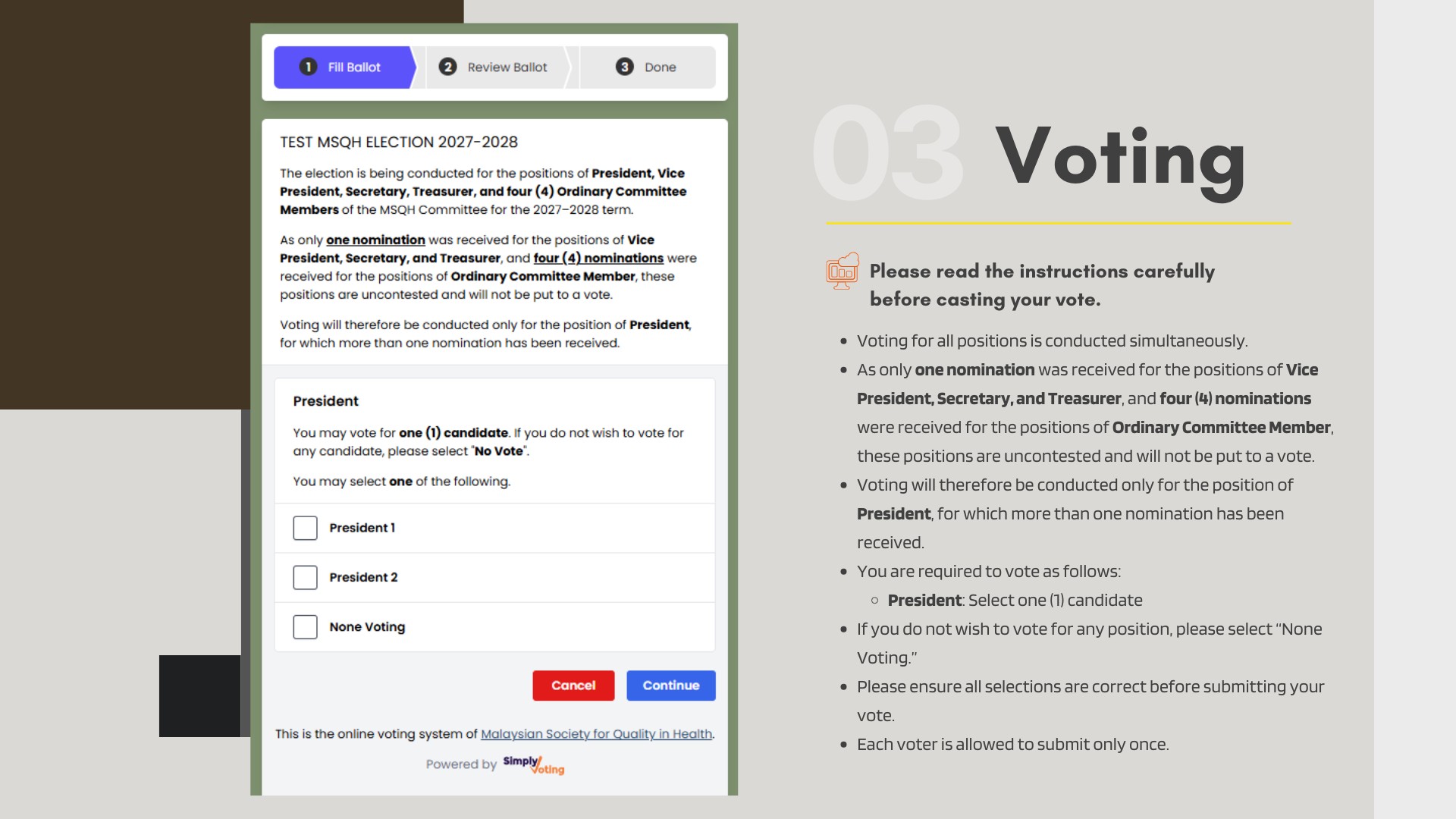
Task: Open Malaysian Society for Quality in Health link
Action: pyautogui.click(x=597, y=734)
